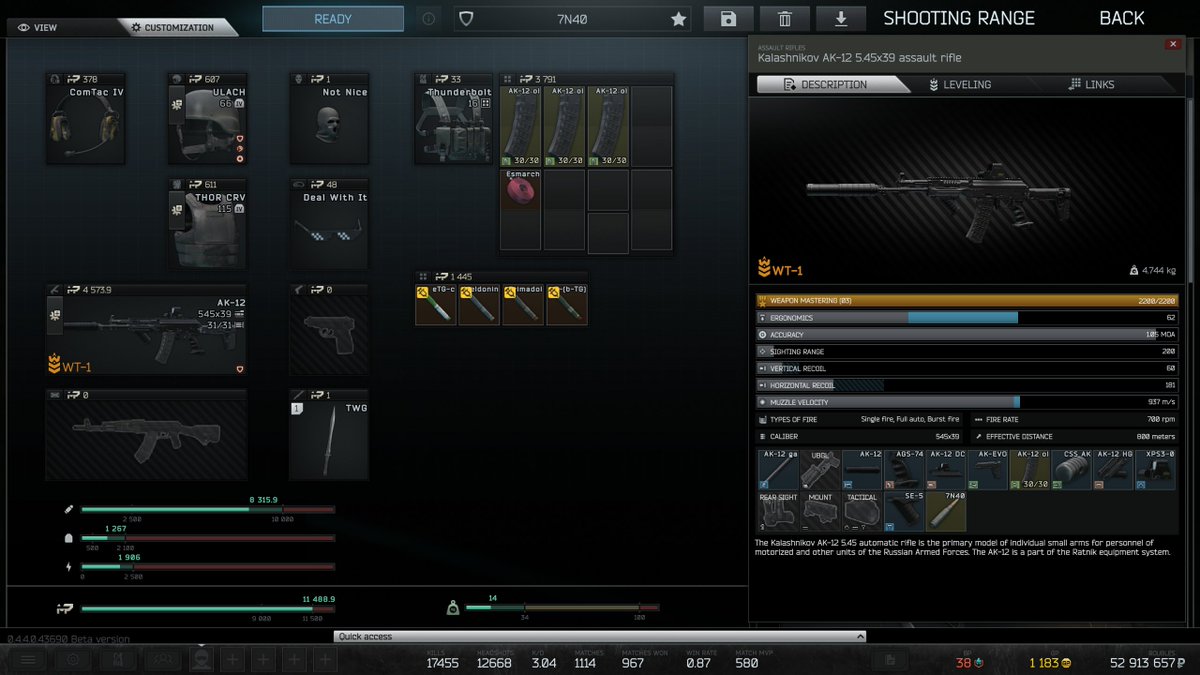Open the SHOOTING RANGE
The height and width of the screenshot is (675, 1200).
click(958, 18)
